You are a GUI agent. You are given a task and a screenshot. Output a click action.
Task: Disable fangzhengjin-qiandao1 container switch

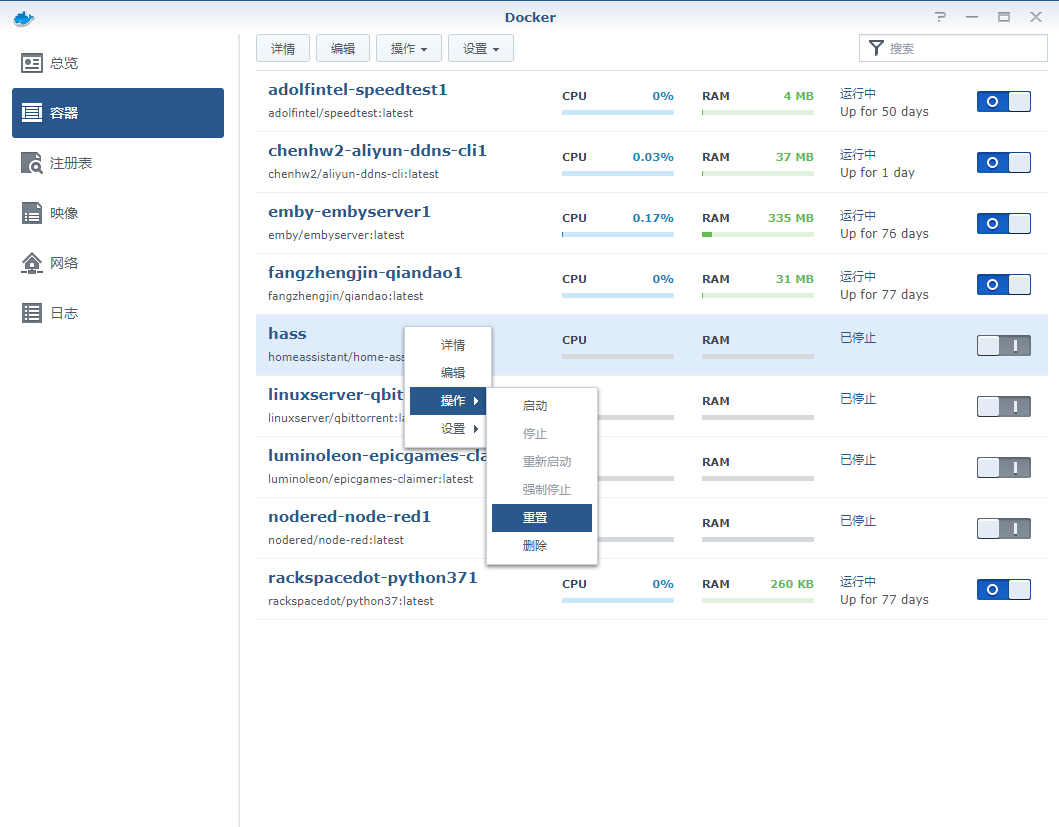point(1004,284)
